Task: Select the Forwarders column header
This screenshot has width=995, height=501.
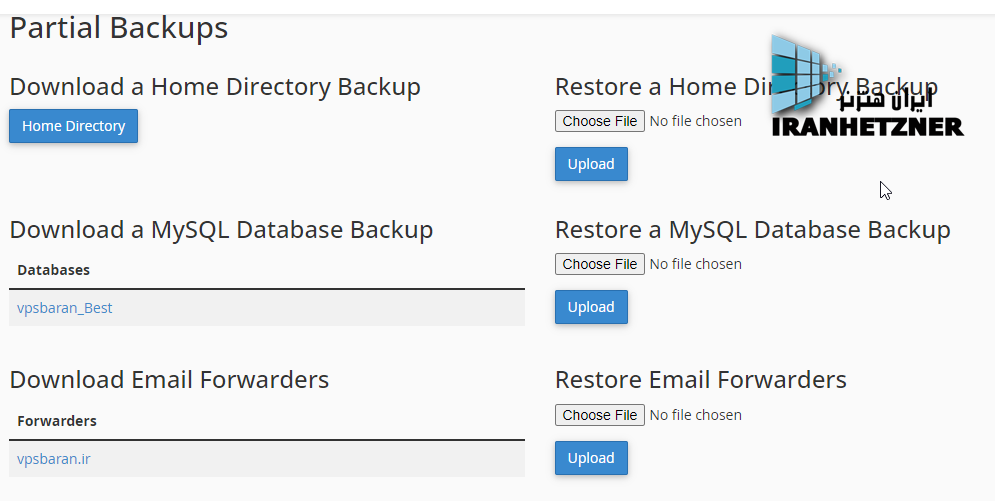Action: tap(57, 421)
